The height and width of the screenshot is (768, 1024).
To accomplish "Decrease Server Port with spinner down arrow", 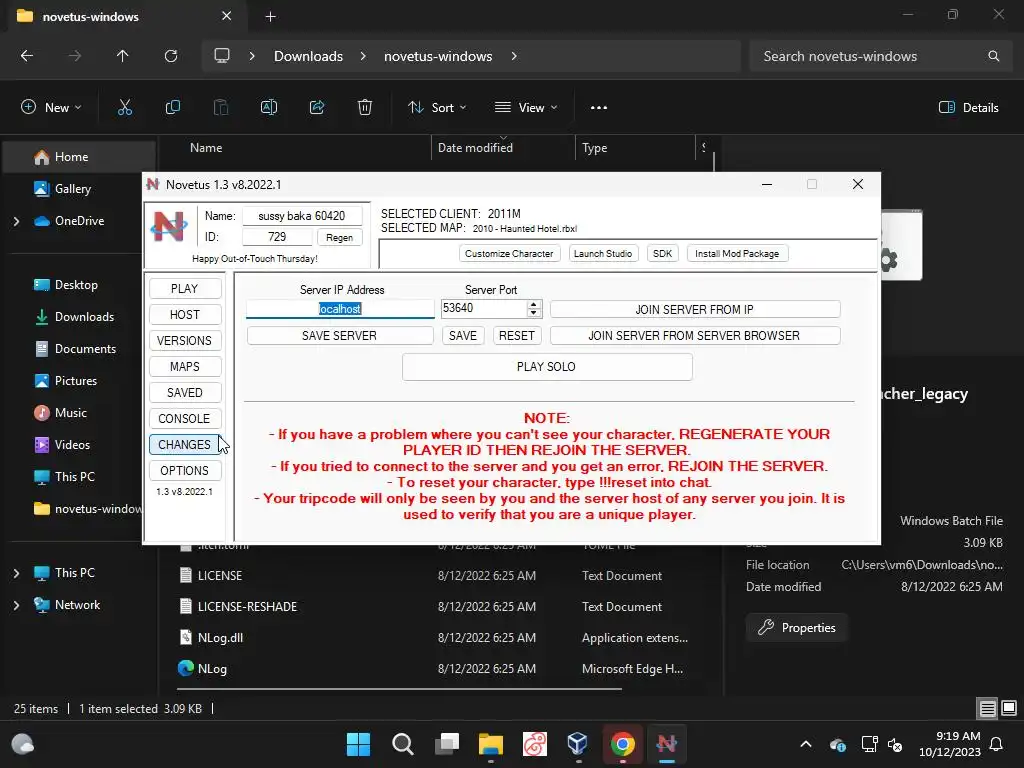I will [x=534, y=313].
